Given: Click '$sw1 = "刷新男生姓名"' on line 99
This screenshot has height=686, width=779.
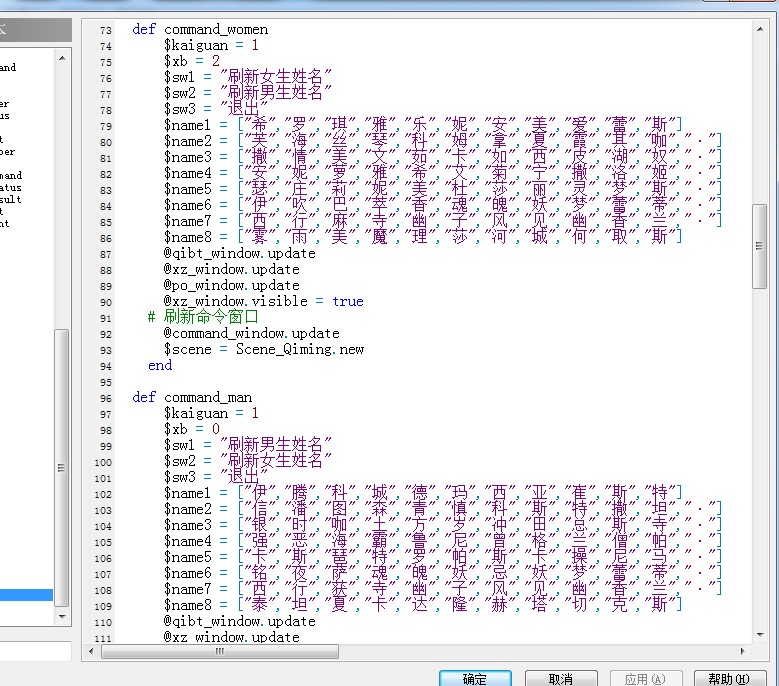Looking at the screenshot, I should (x=247, y=445).
